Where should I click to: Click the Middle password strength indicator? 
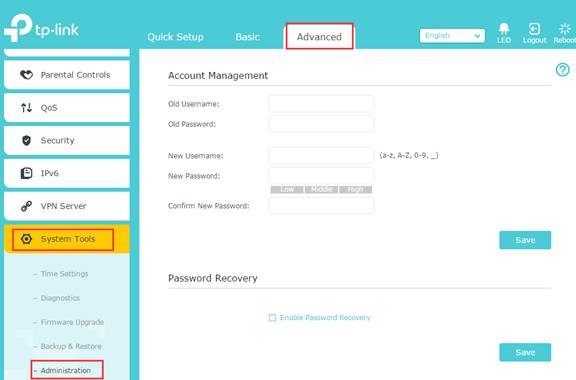pos(321,190)
